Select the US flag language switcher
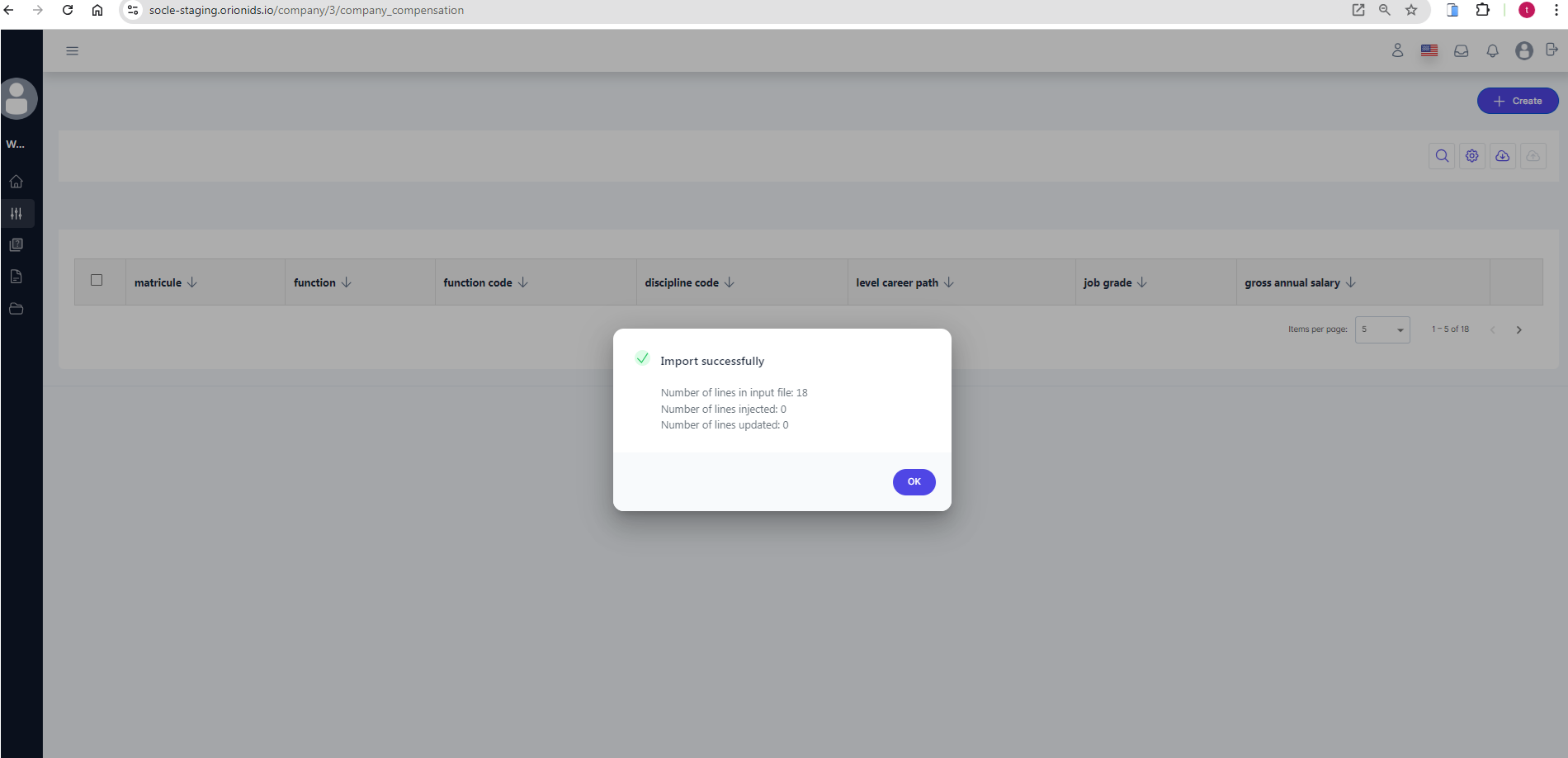 (x=1429, y=51)
